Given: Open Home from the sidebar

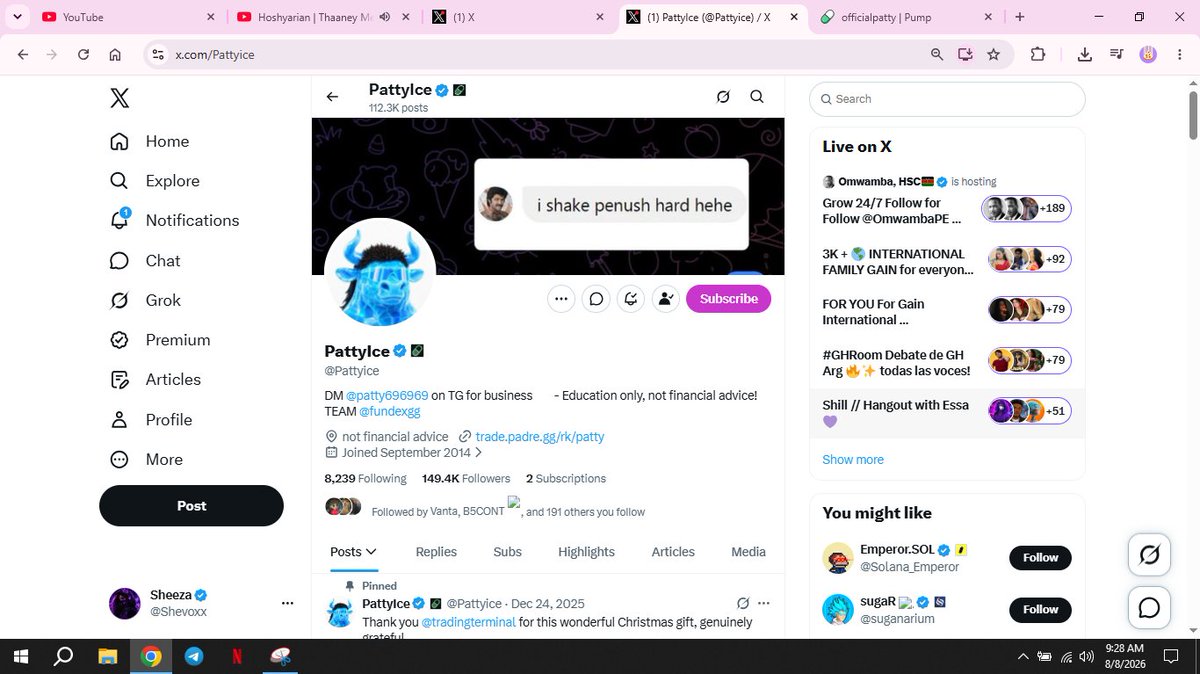Looking at the screenshot, I should coord(149,141).
